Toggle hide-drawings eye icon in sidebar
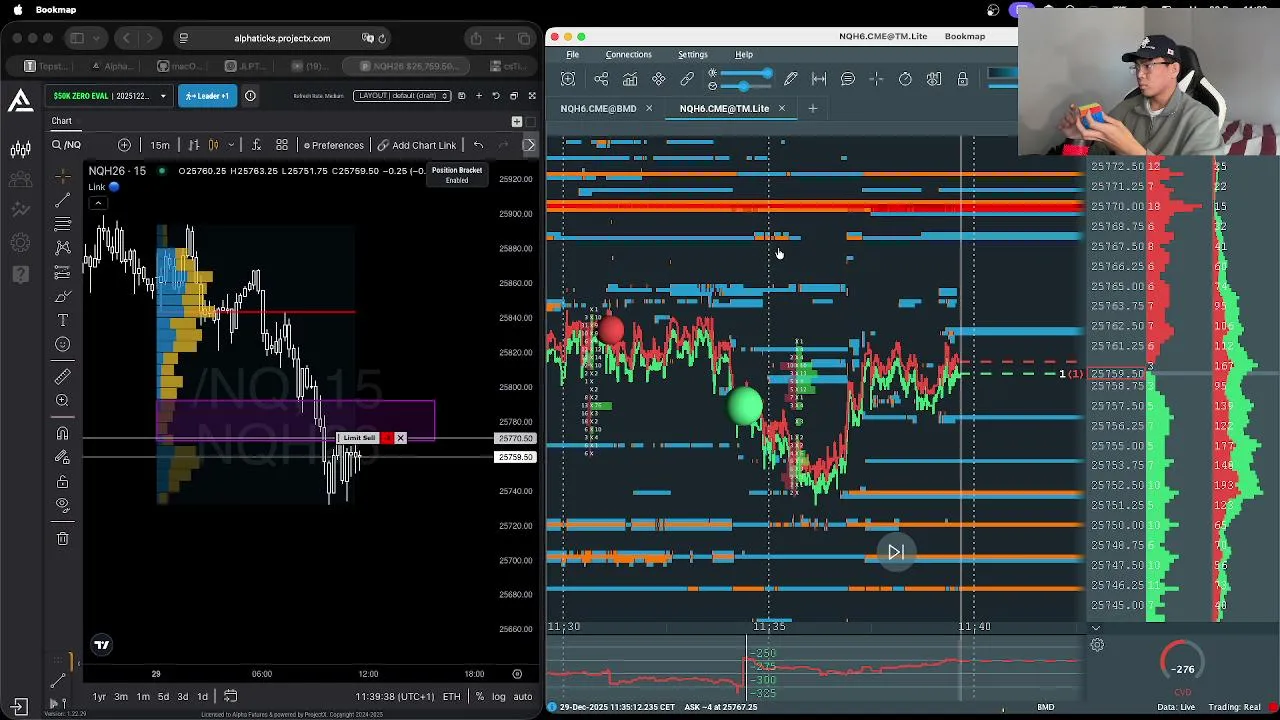The width and height of the screenshot is (1280, 720). (x=63, y=505)
